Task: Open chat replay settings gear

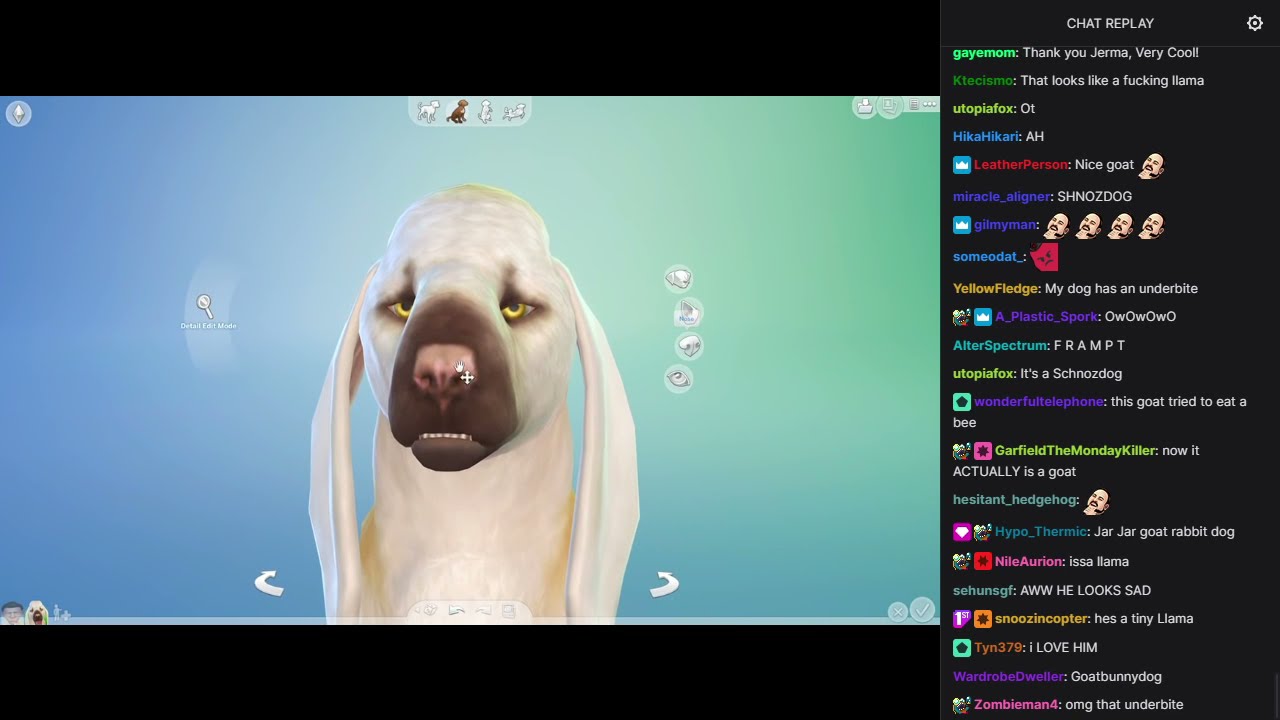Action: (x=1255, y=23)
